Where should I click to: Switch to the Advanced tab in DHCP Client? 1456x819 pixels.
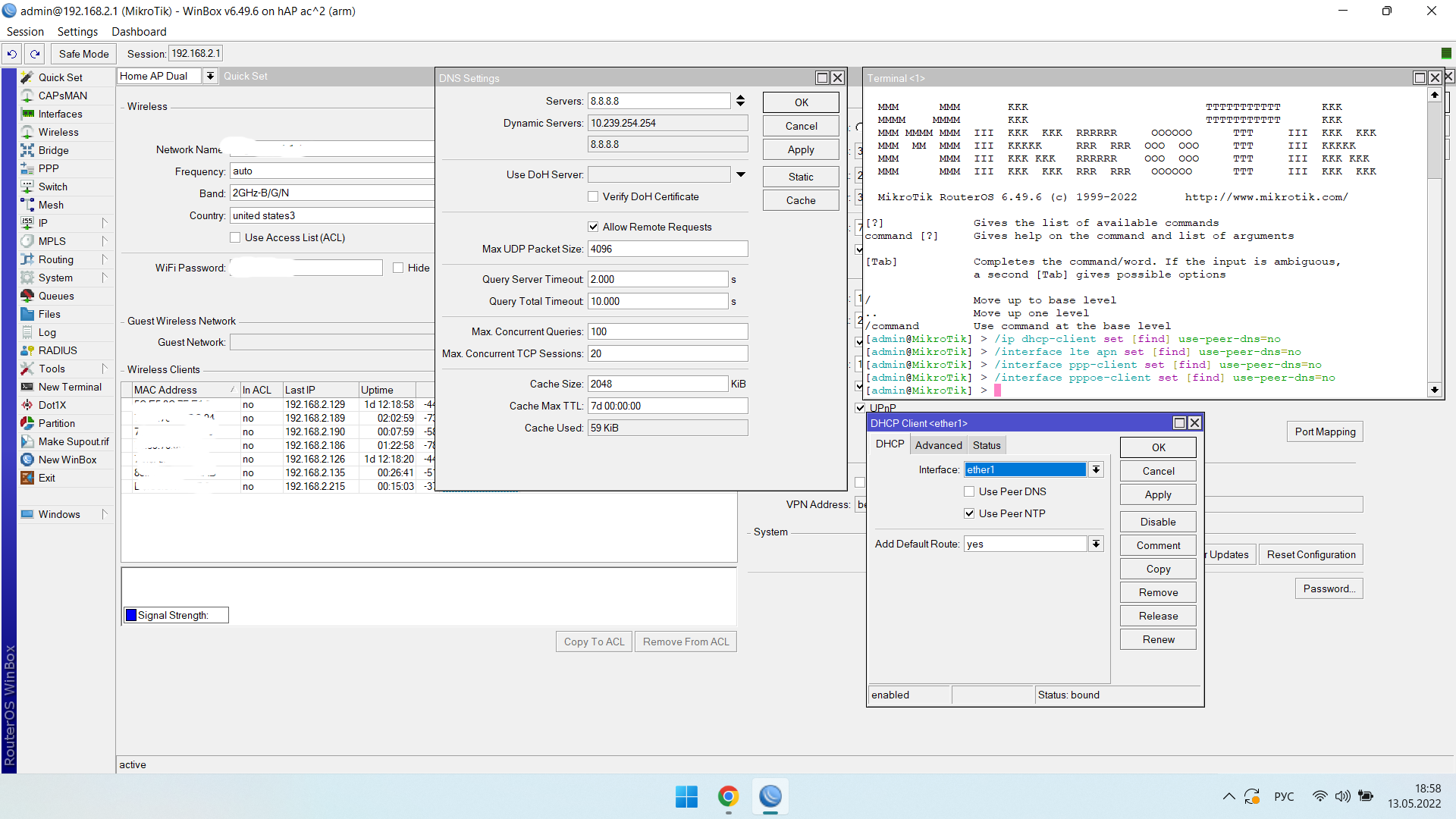tap(938, 445)
